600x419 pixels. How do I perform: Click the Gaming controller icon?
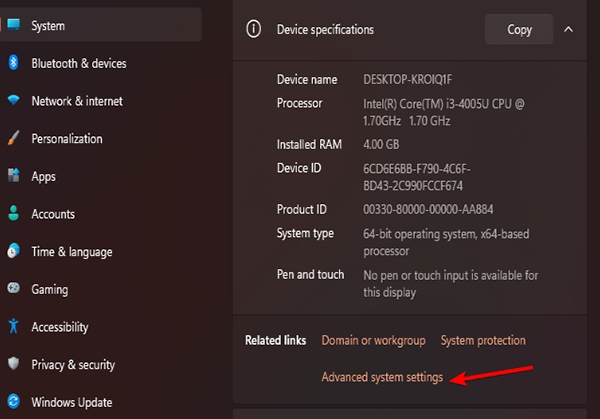(13, 289)
